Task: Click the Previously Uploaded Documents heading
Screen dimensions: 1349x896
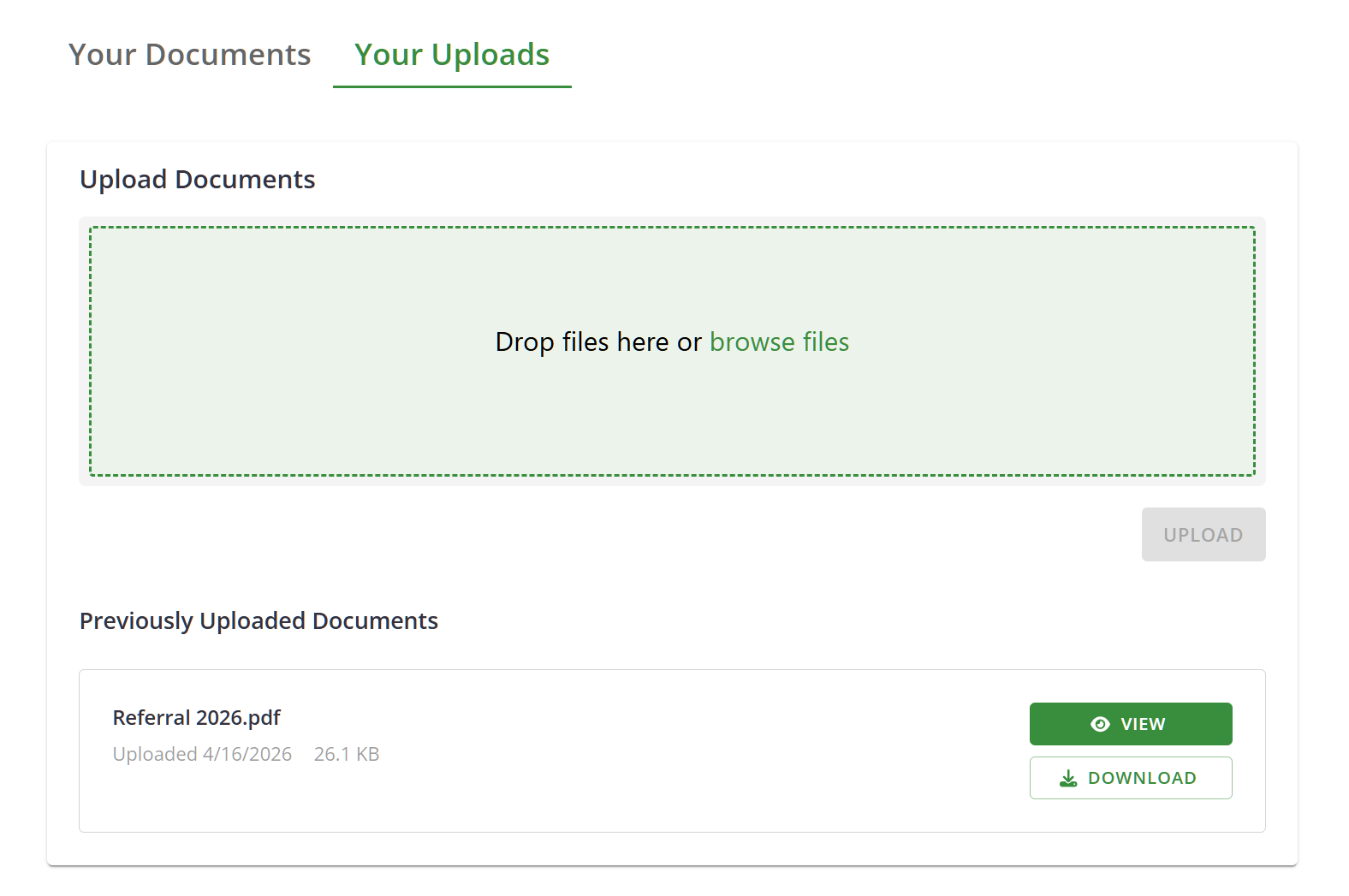Action: (x=259, y=620)
